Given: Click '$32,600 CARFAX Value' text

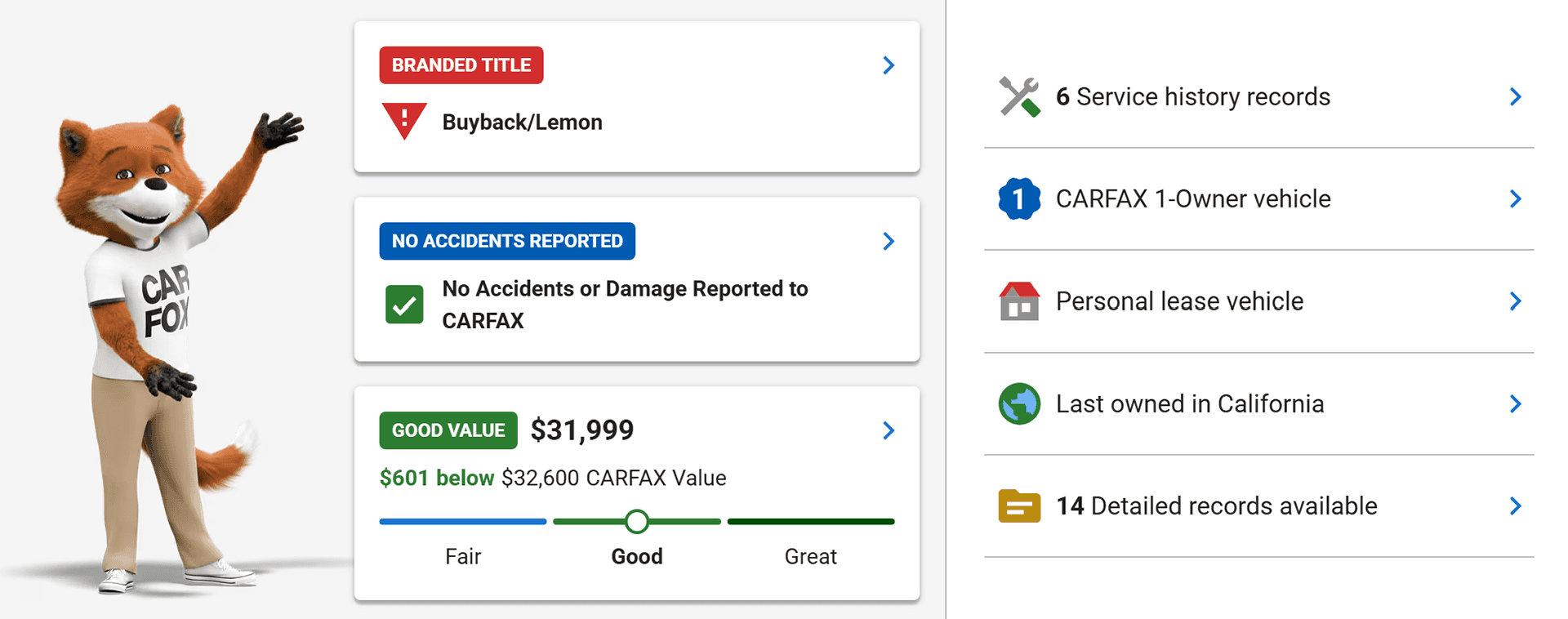Looking at the screenshot, I should coord(614,478).
